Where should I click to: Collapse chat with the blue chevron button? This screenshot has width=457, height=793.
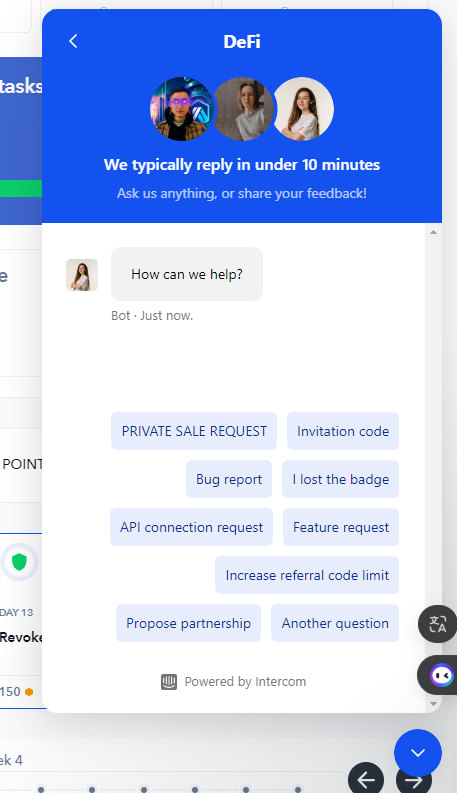[x=418, y=753]
